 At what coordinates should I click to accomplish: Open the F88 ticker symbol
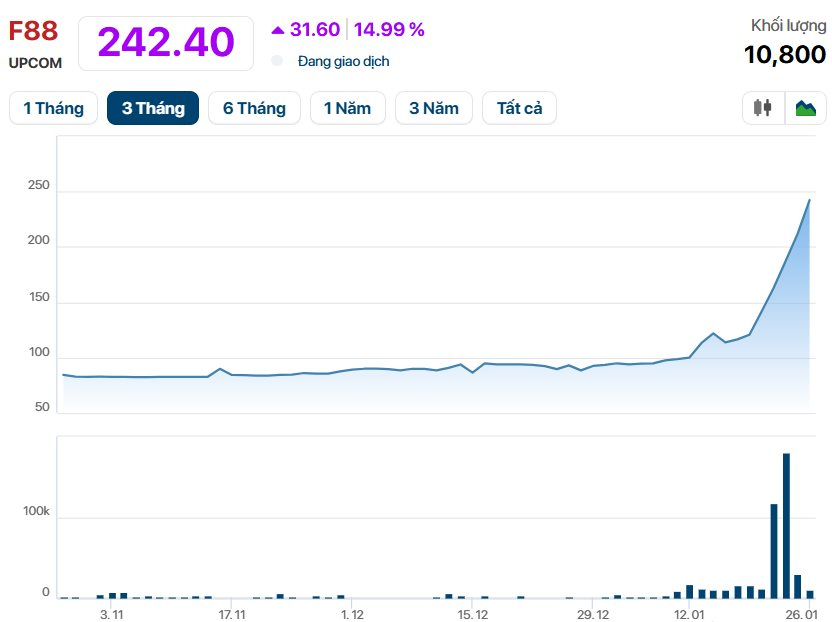point(33,31)
